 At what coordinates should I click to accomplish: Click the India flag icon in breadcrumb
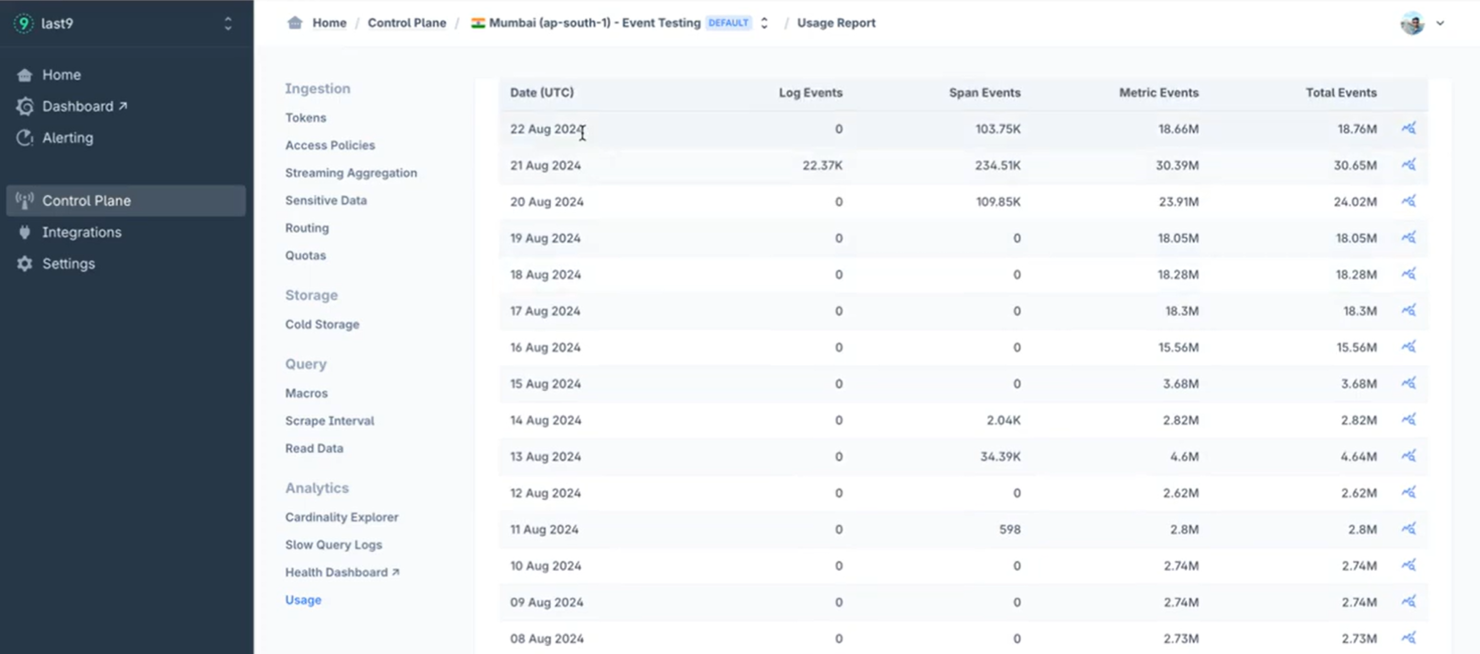point(478,23)
